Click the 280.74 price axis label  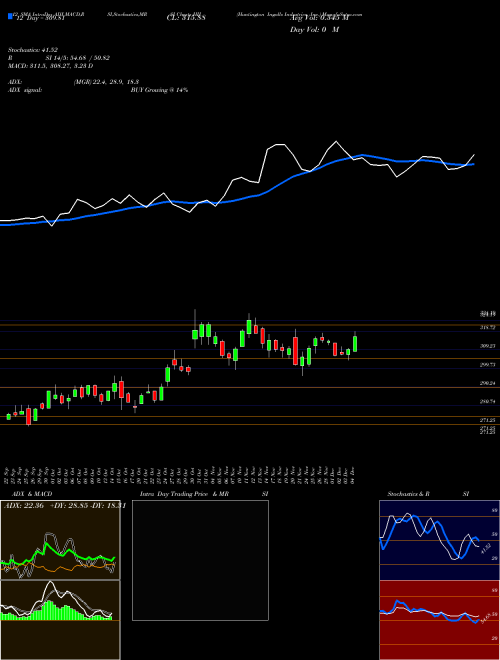point(488,402)
